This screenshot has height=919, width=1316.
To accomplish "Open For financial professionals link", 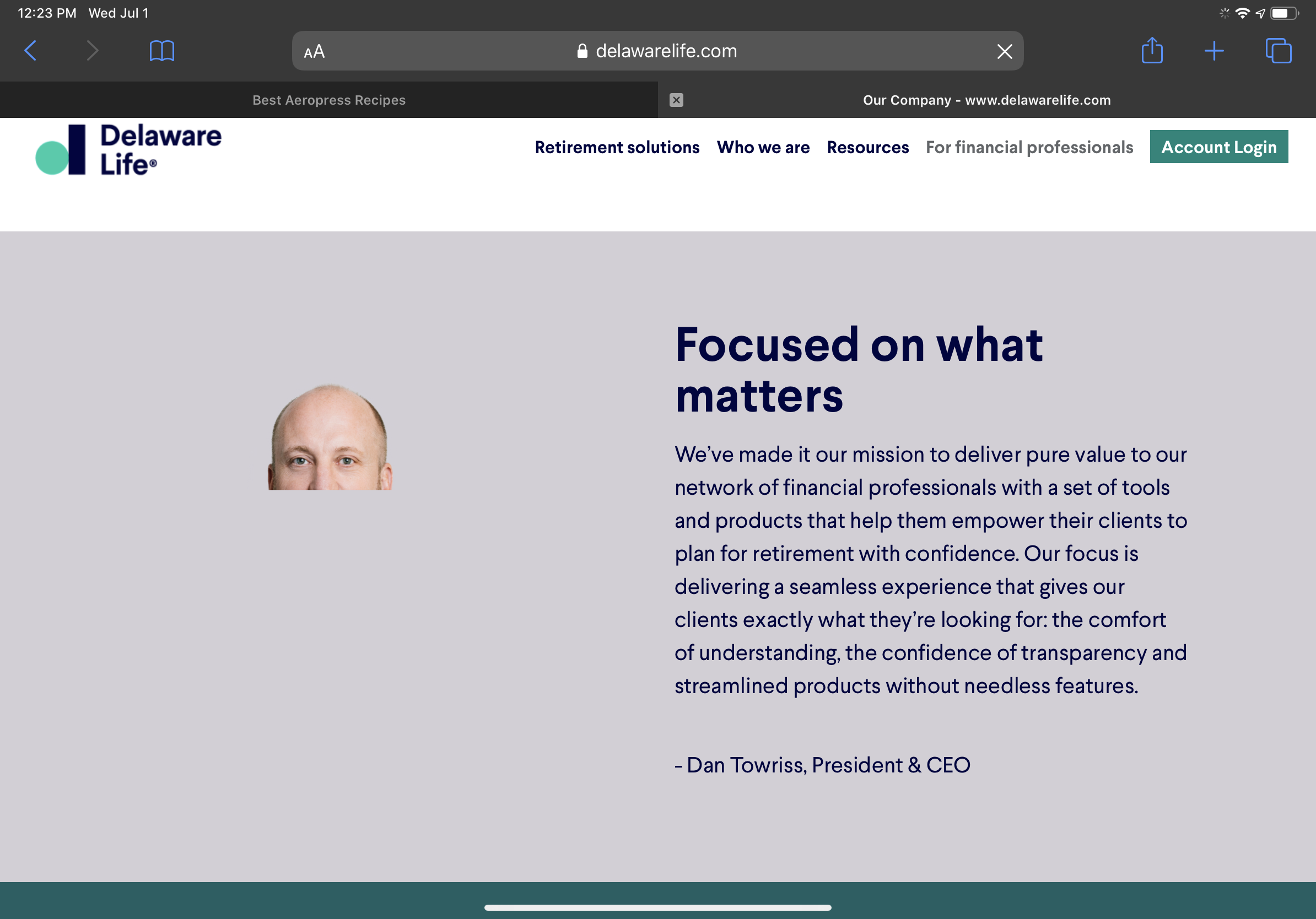I will point(1029,147).
